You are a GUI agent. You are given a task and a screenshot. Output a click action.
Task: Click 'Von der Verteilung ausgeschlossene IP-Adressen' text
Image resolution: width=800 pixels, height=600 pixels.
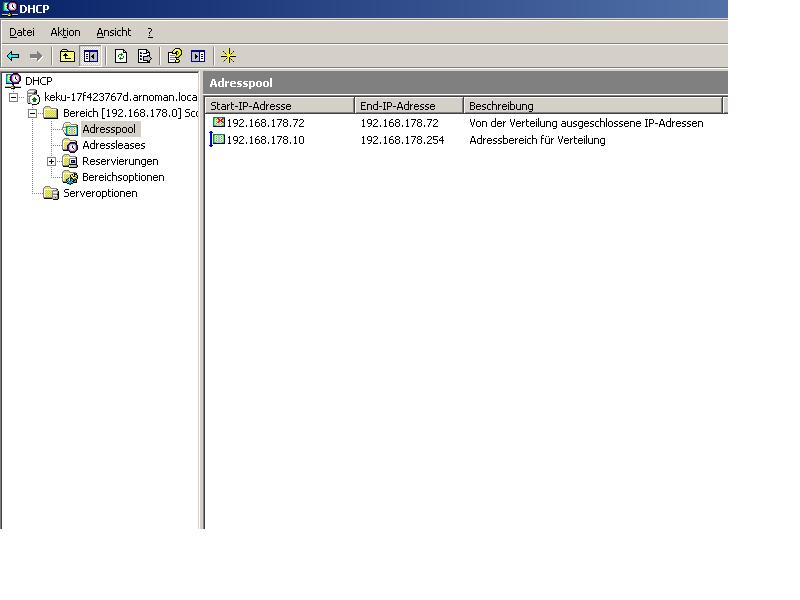pos(586,123)
